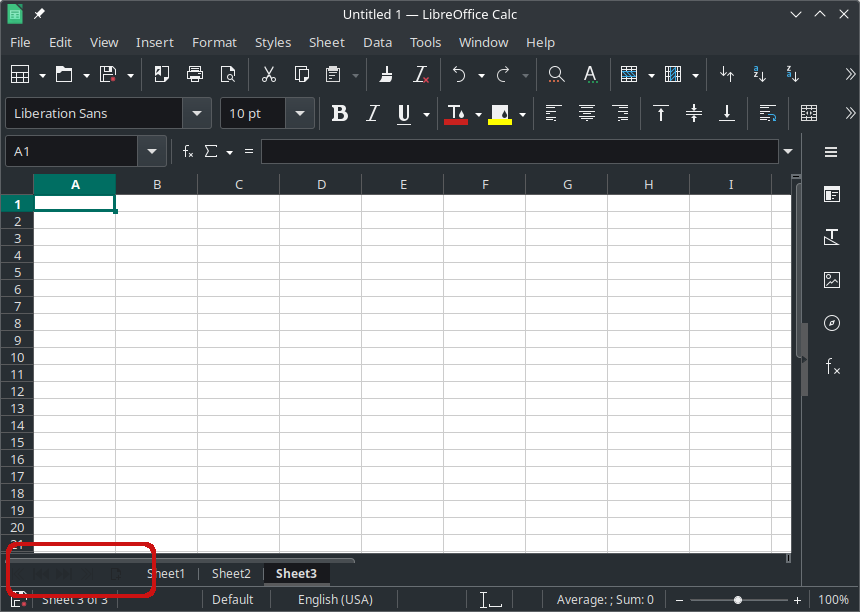Run the Spelling check icon
Screen dimensions: 860x612
[x=590, y=74]
